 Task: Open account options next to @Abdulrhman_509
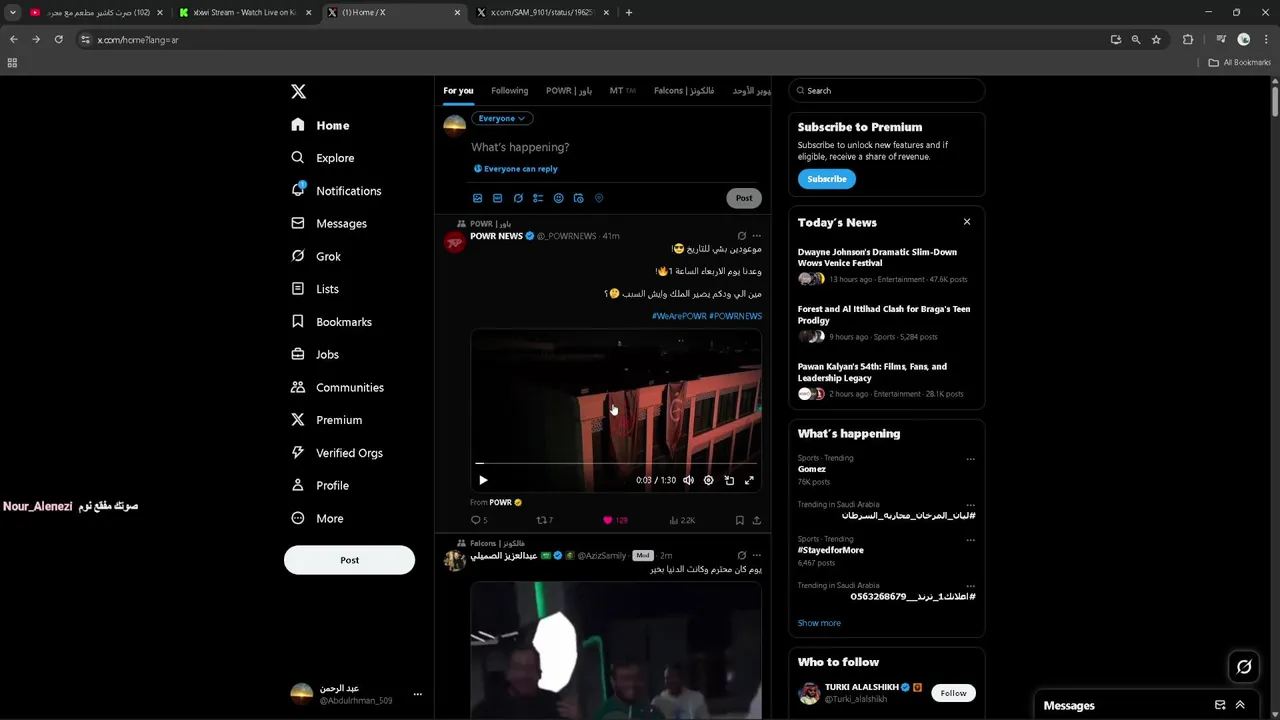coord(417,694)
